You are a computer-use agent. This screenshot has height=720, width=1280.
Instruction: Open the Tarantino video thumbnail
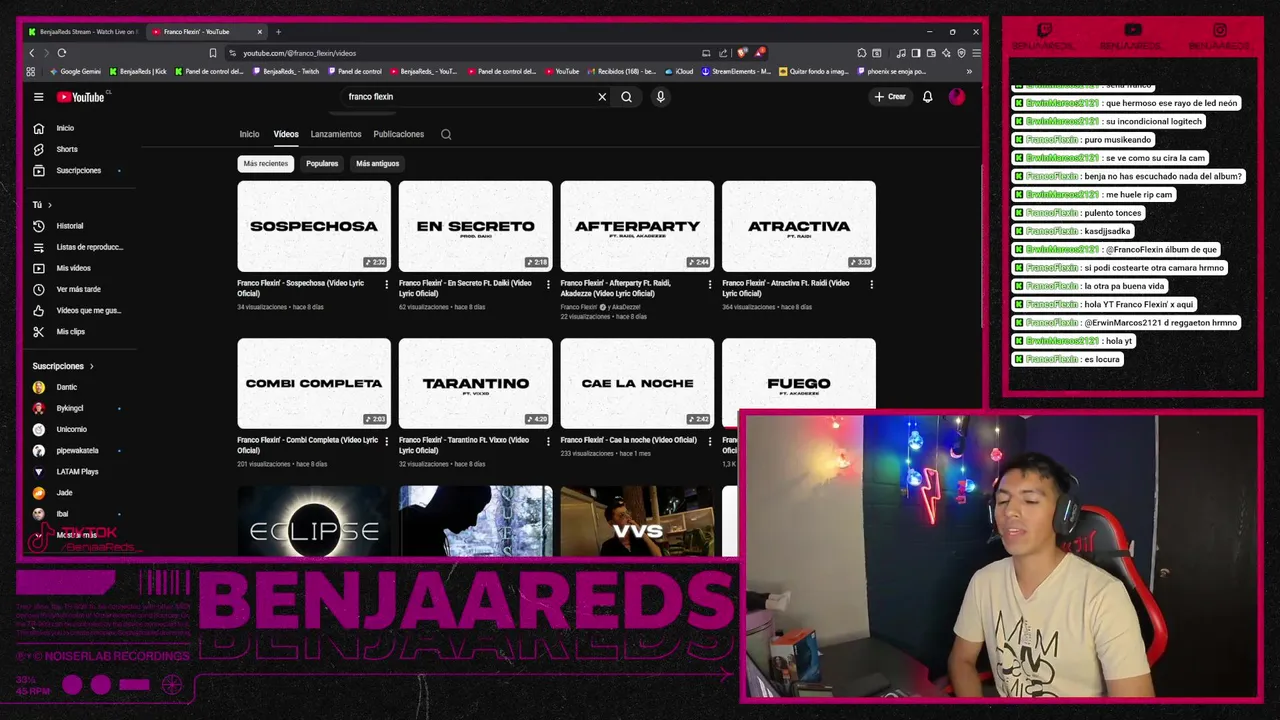click(475, 383)
